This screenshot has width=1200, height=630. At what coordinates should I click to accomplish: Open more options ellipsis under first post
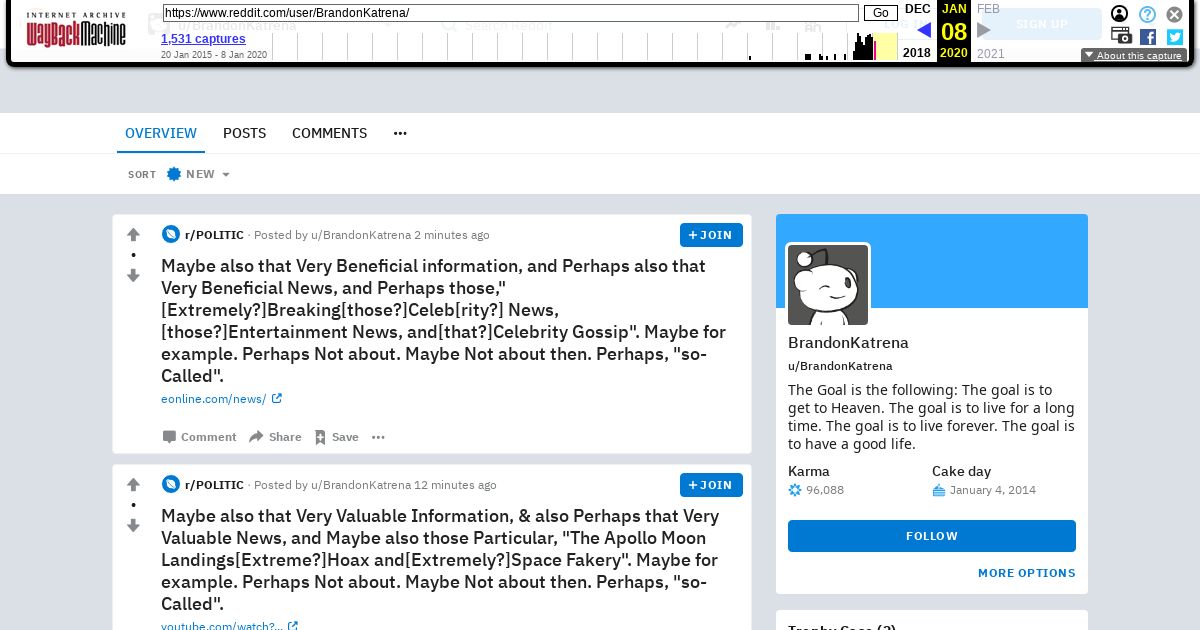[378, 437]
